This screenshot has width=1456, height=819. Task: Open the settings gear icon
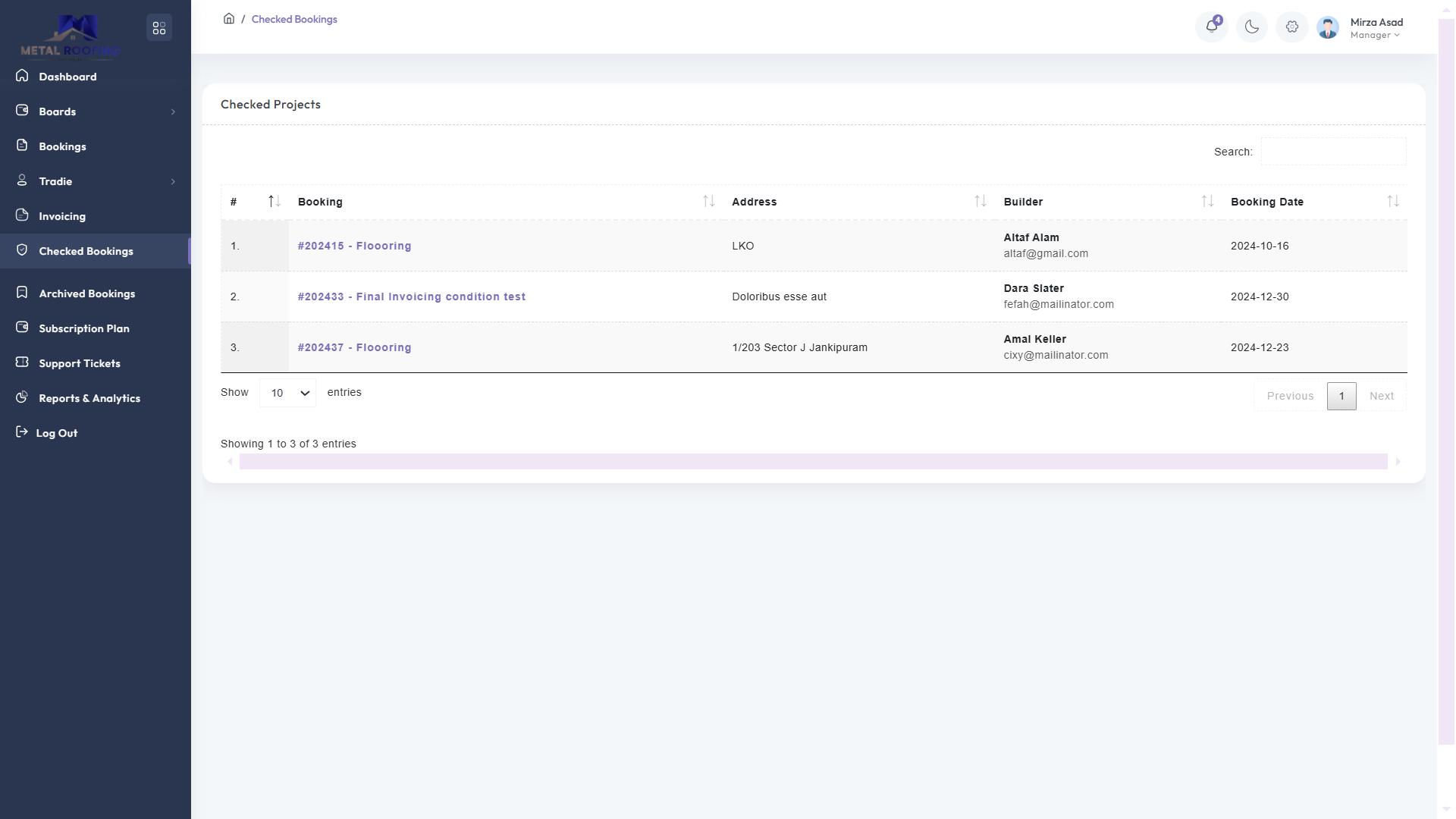pyautogui.click(x=1291, y=27)
